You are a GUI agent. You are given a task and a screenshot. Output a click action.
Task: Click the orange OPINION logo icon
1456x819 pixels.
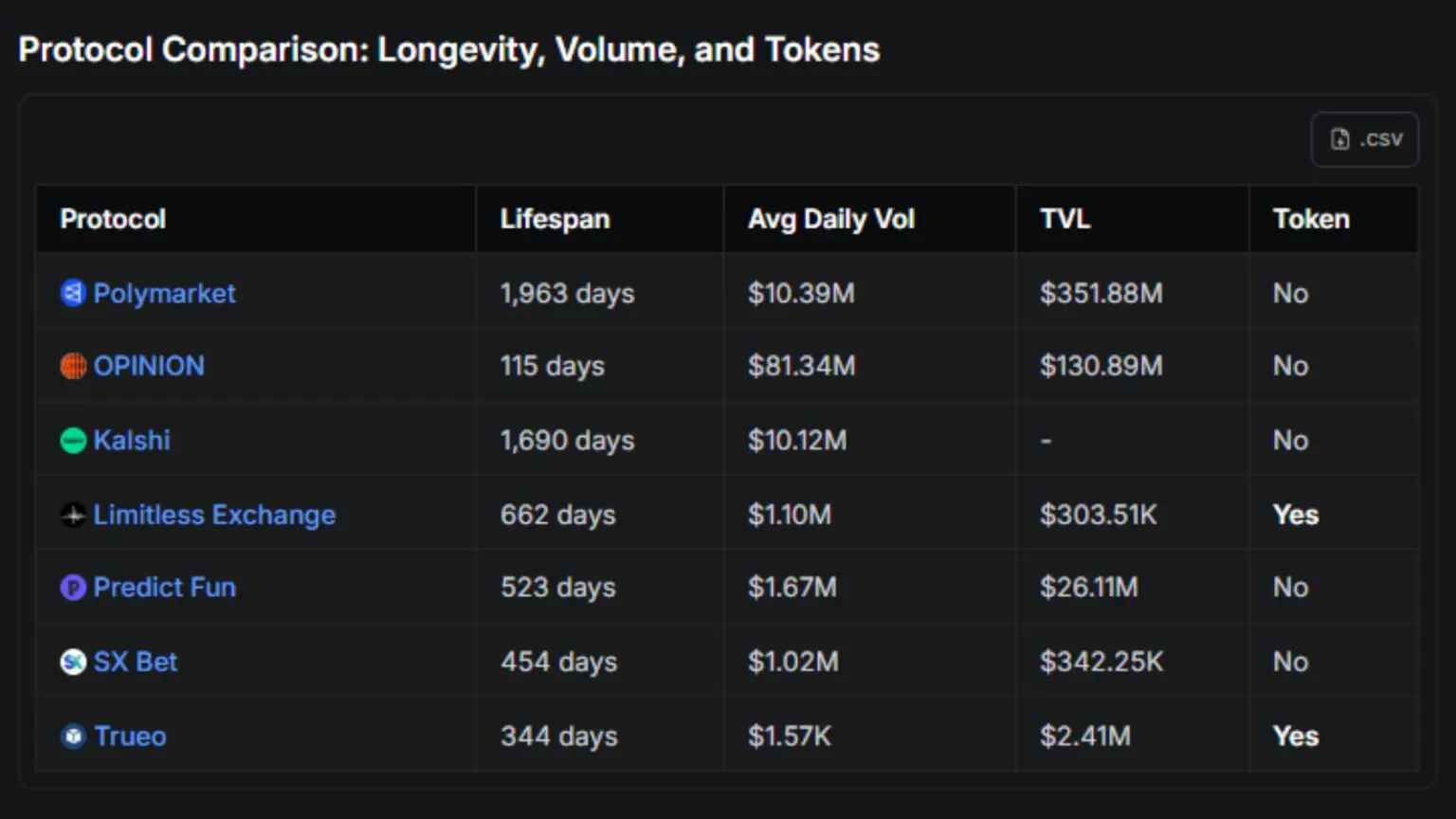coord(73,366)
